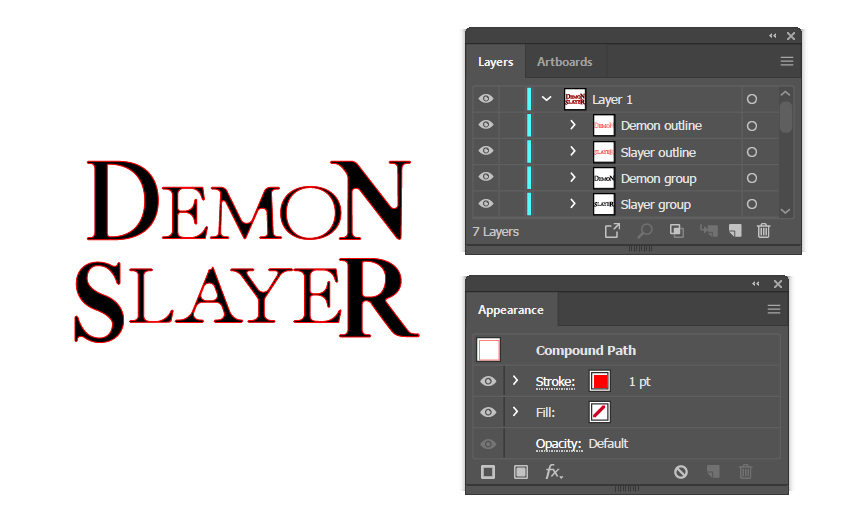Click Layers panel trash Delete Selection icon
850x520 pixels.
coord(763,231)
